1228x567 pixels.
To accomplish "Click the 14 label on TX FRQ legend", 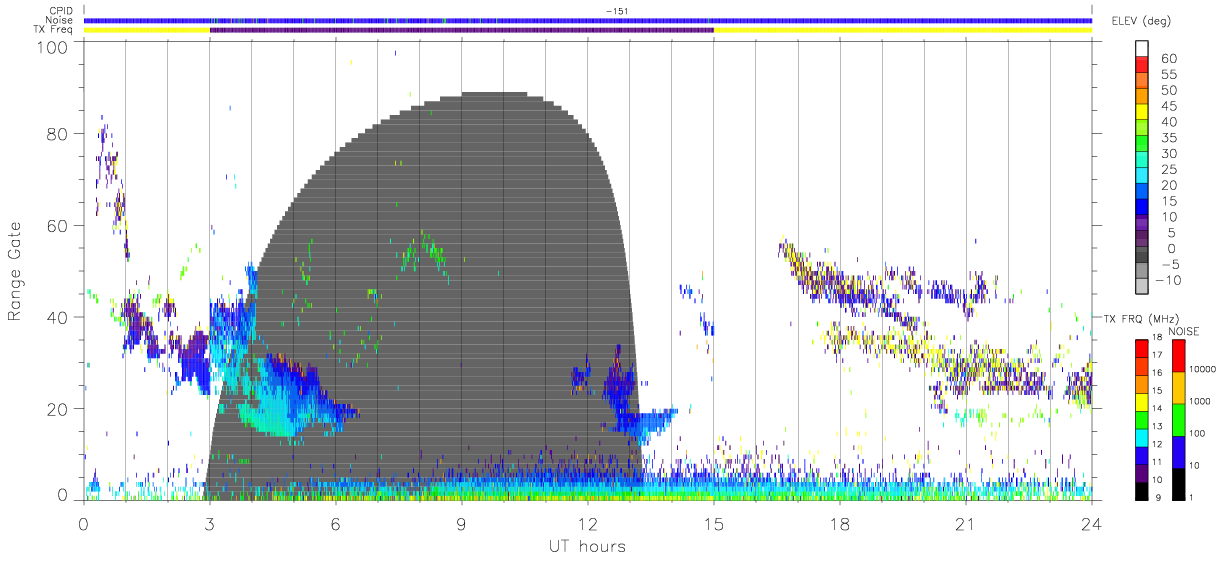I will pos(1157,408).
